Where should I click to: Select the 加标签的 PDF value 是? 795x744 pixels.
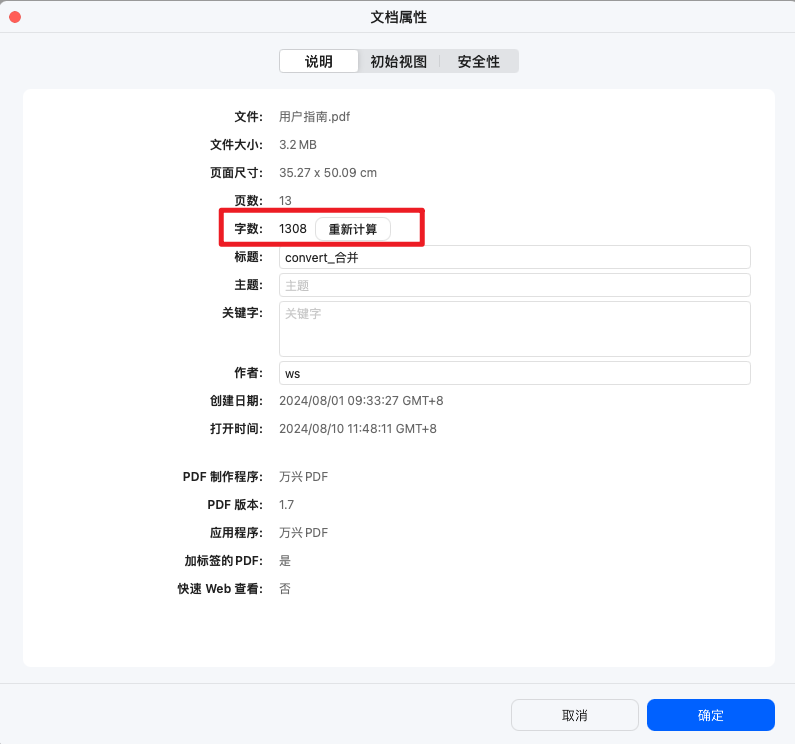click(x=285, y=560)
